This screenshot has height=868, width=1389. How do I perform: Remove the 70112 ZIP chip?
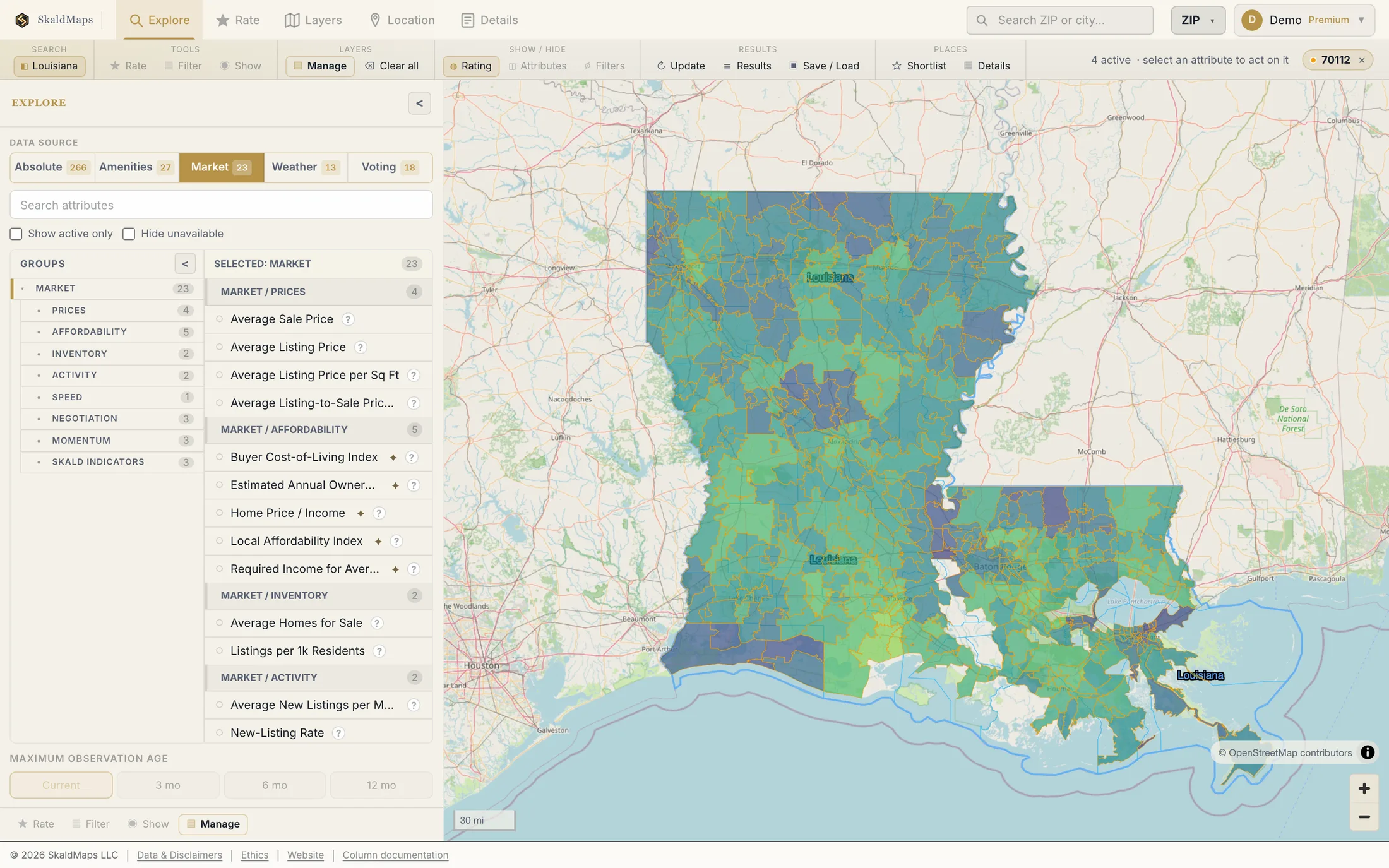[1362, 61]
